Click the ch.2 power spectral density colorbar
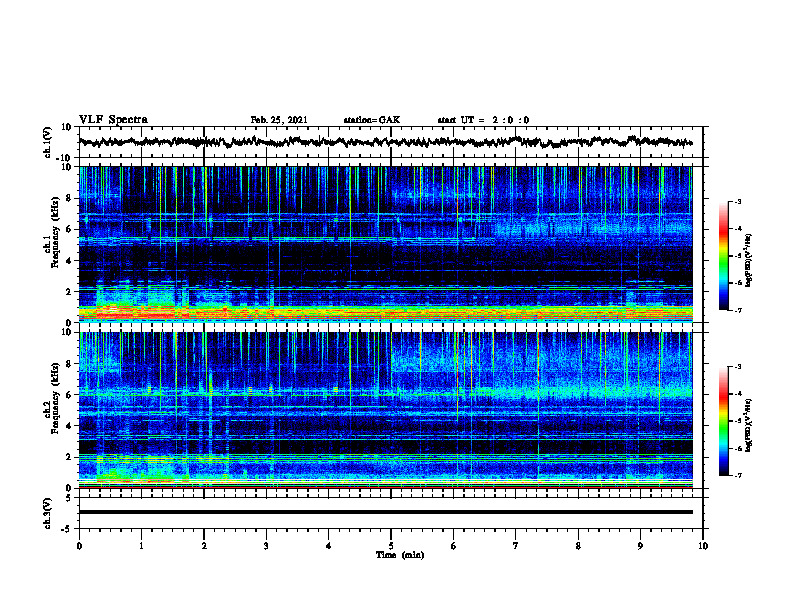Viewport: 792px width, 612px height. pyautogui.click(x=723, y=421)
